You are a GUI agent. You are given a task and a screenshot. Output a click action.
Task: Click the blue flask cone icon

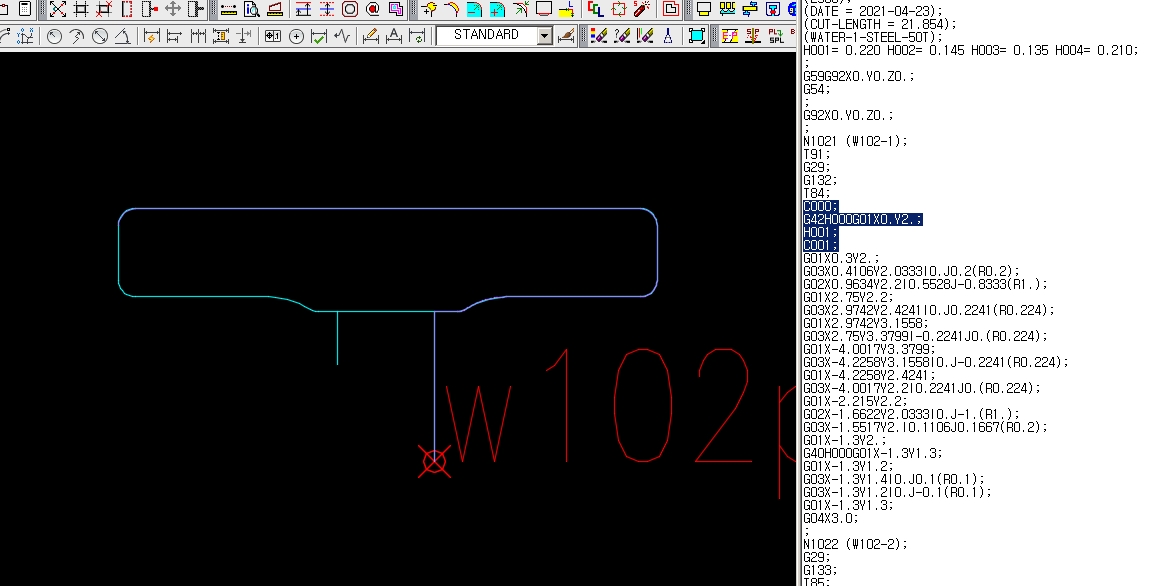[668, 36]
